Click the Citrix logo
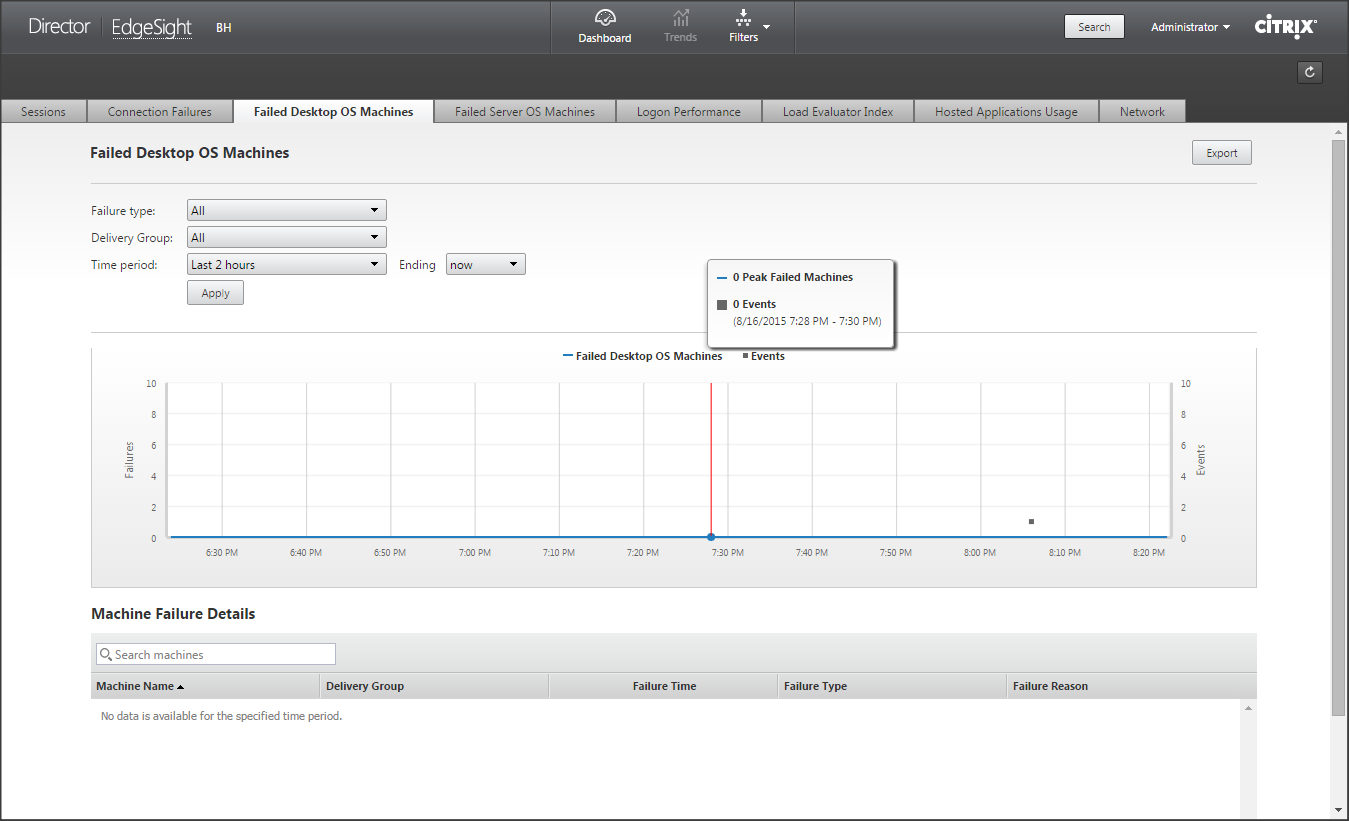The height and width of the screenshot is (821, 1349). 1285,27
